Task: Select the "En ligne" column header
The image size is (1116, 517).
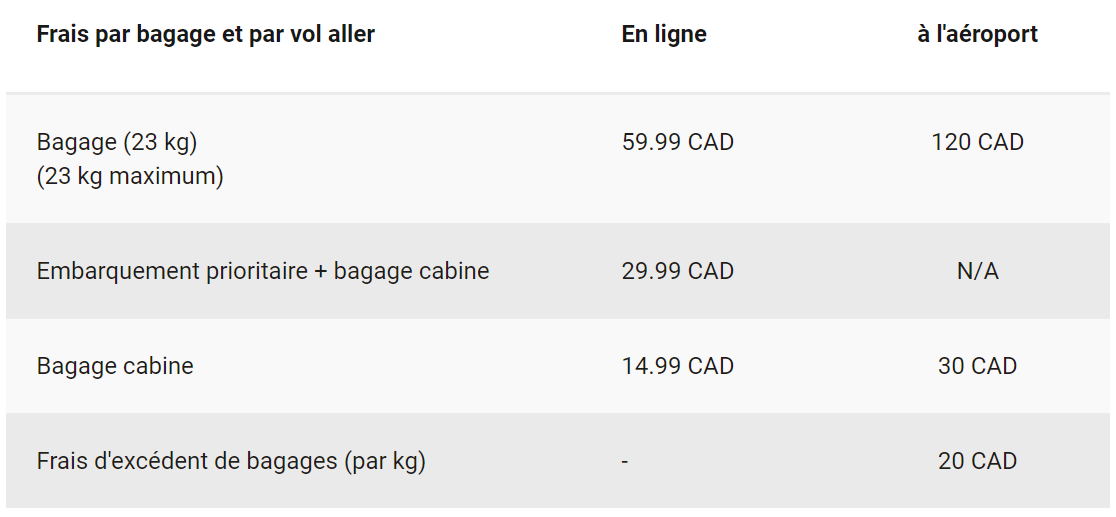Action: tap(663, 34)
